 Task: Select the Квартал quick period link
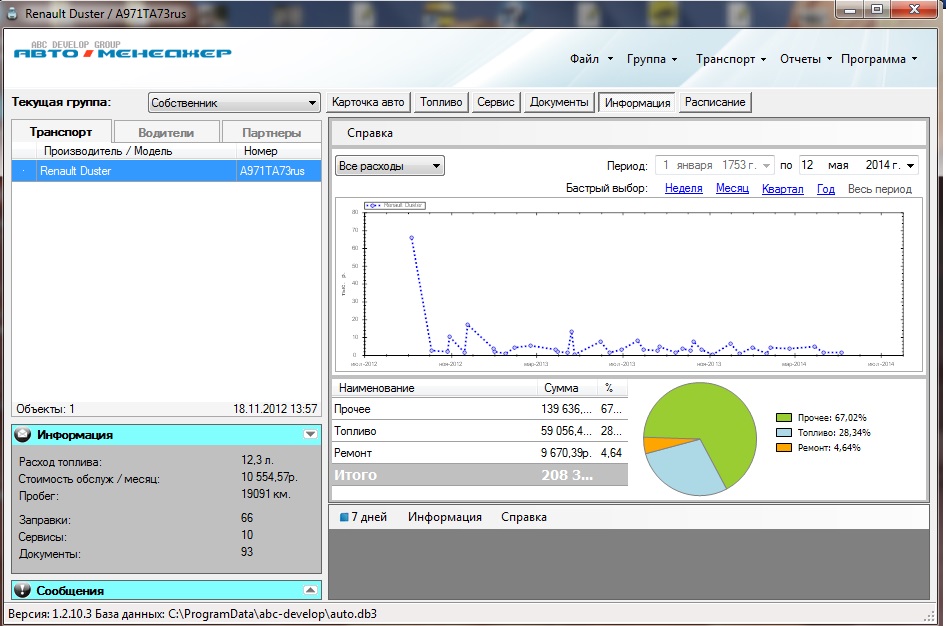[782, 188]
